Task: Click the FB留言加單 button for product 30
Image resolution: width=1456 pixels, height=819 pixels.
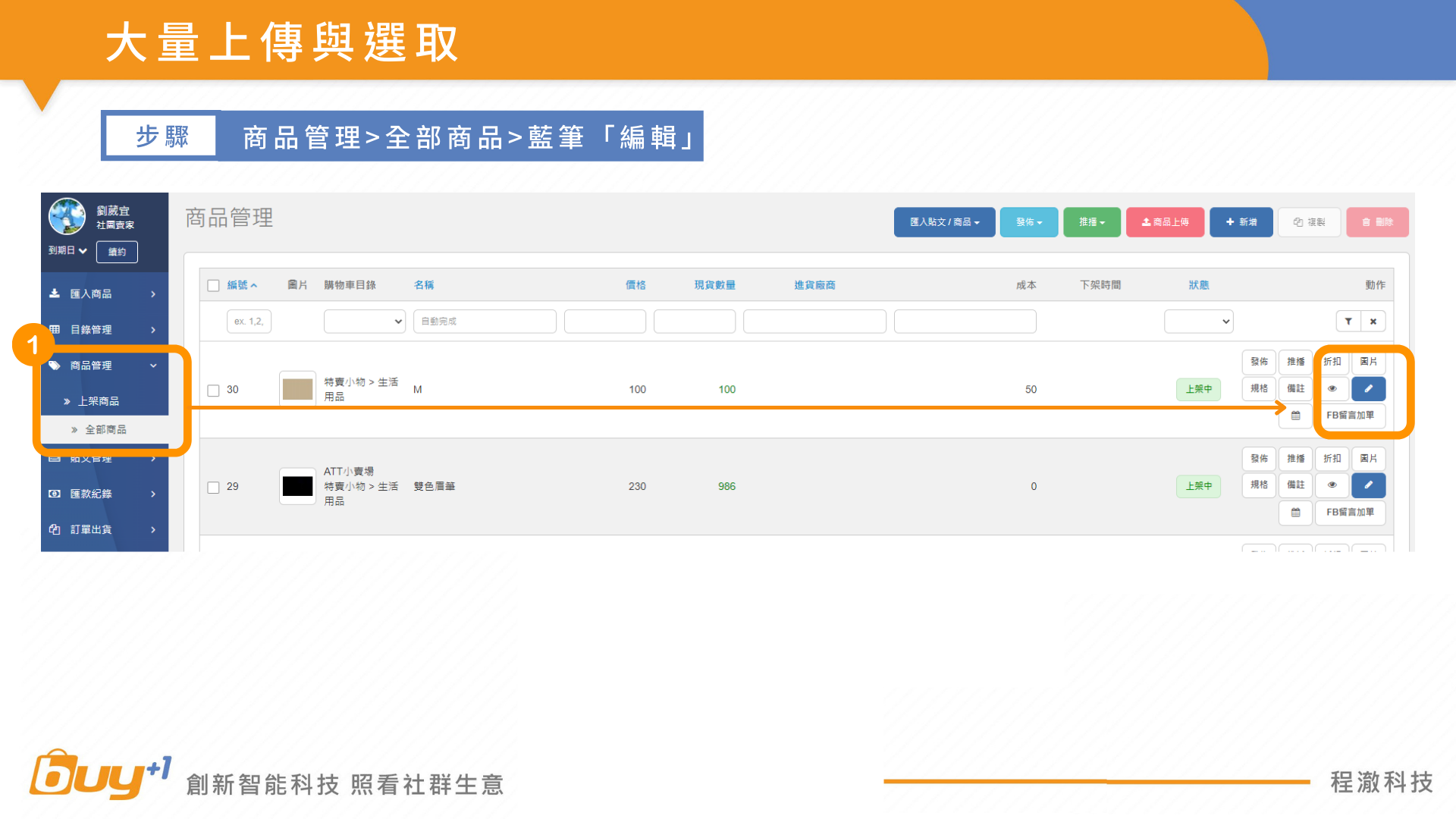Action: [1350, 416]
